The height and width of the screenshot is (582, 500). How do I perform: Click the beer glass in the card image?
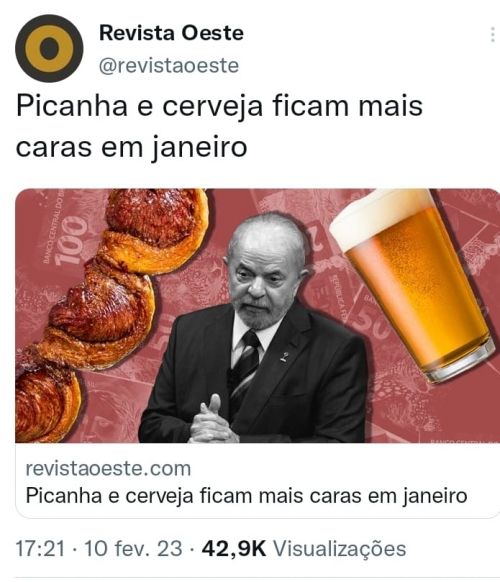coord(414,284)
